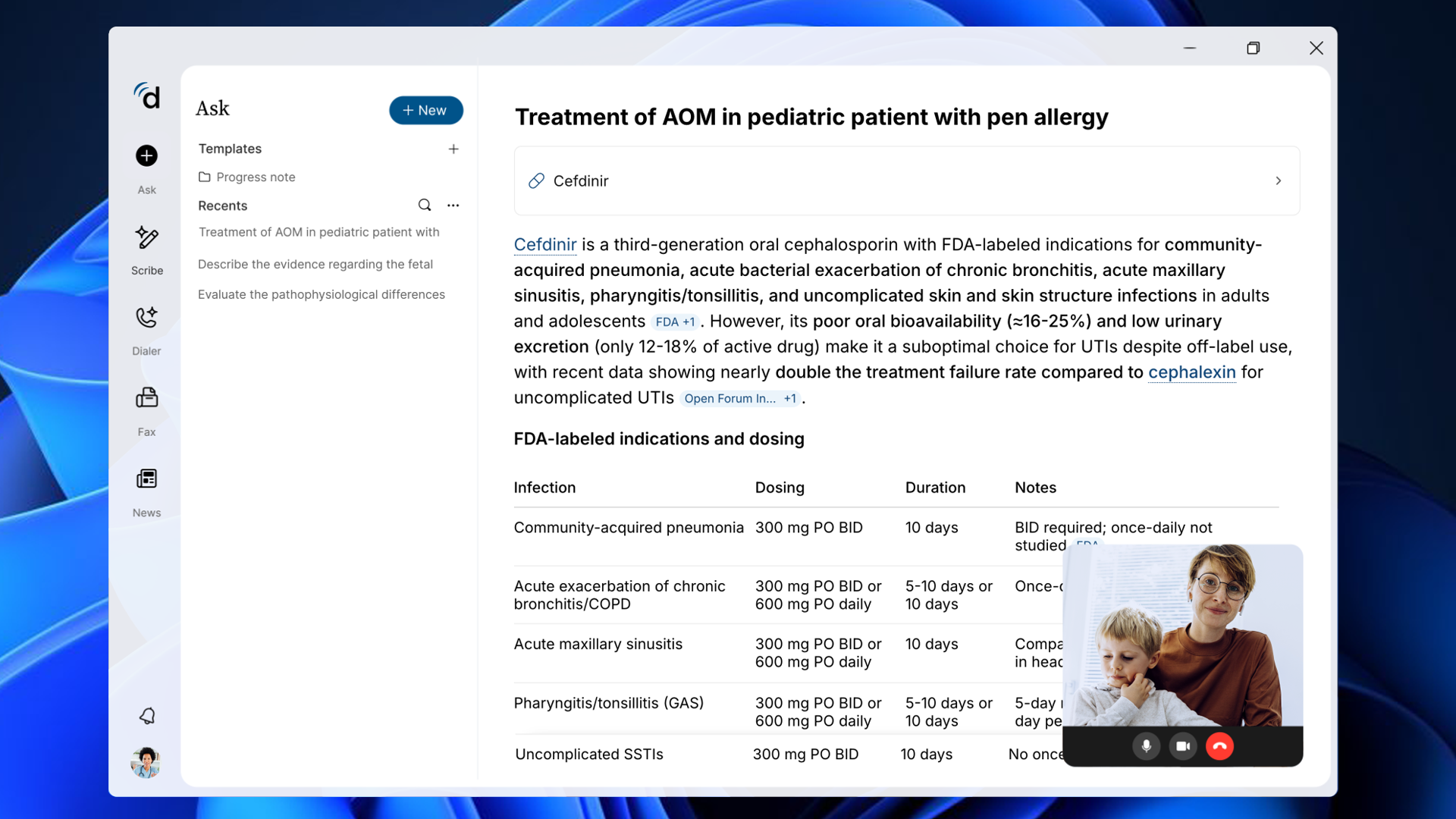Open the user profile avatar
The image size is (1456, 819).
point(146,762)
